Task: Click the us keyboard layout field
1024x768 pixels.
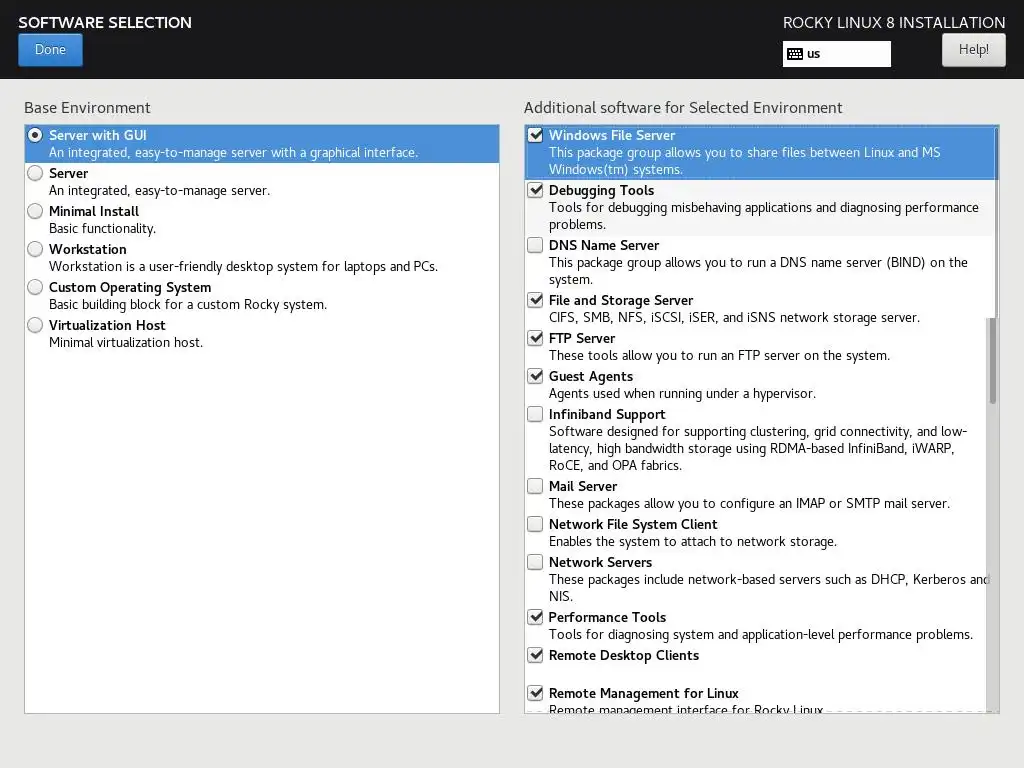Action: pyautogui.click(x=837, y=54)
